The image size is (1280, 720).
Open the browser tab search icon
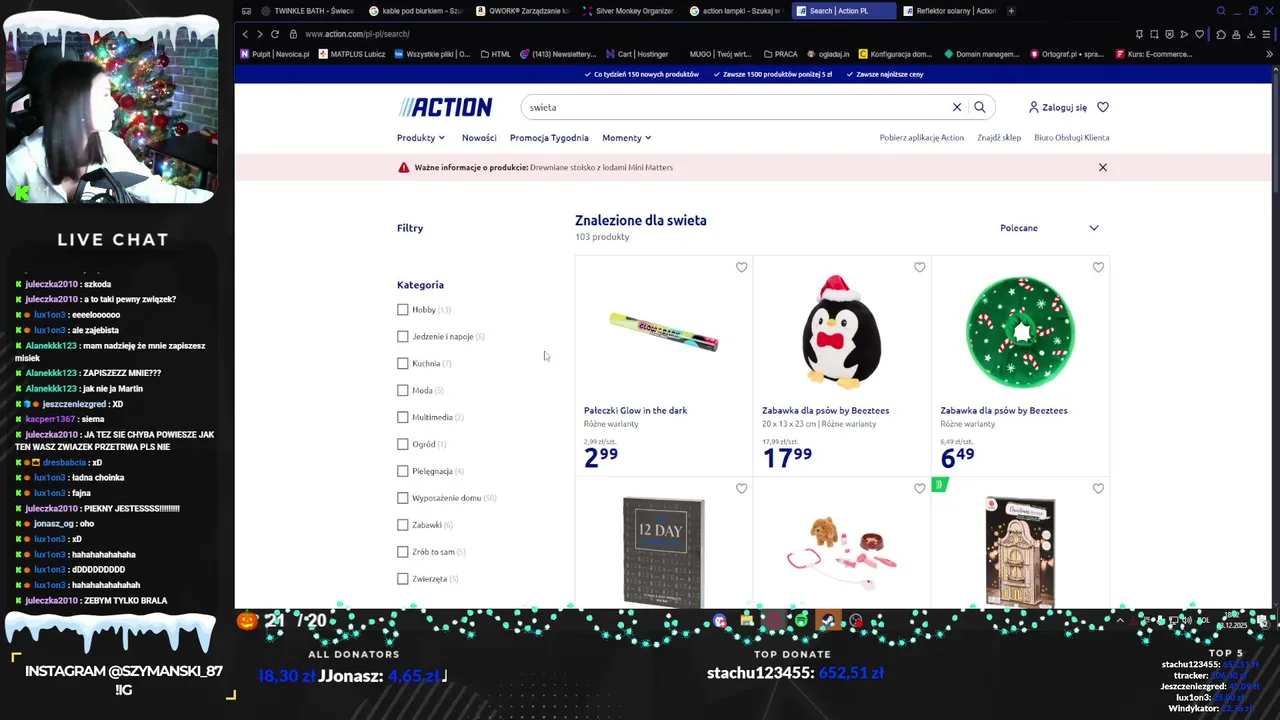[x=1221, y=11]
